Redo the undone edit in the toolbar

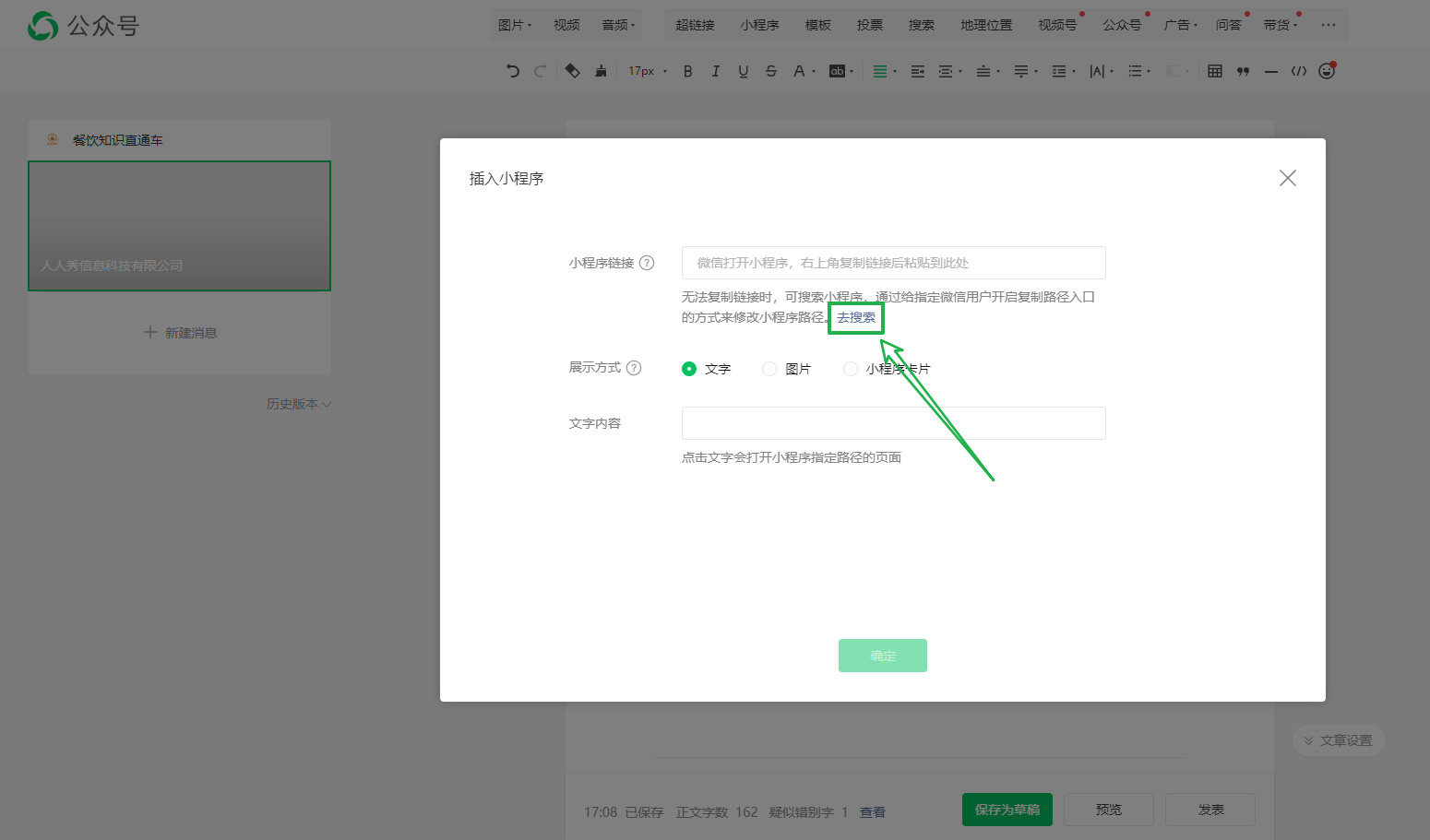pos(541,71)
